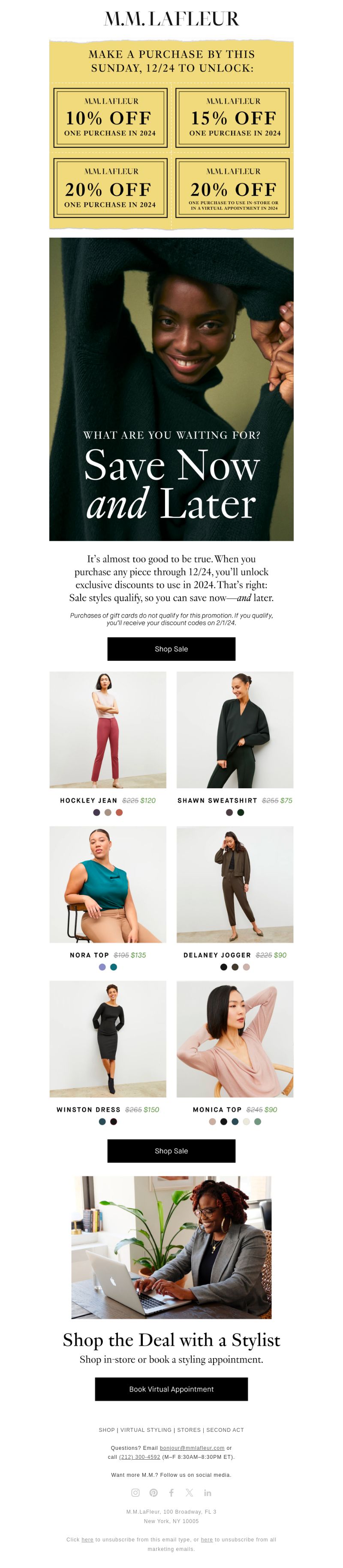Select the red swatch under Hockley Jean

pyautogui.click(x=120, y=812)
